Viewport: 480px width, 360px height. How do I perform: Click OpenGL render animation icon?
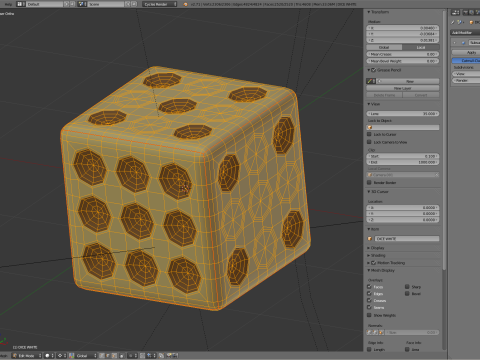tap(175, 356)
